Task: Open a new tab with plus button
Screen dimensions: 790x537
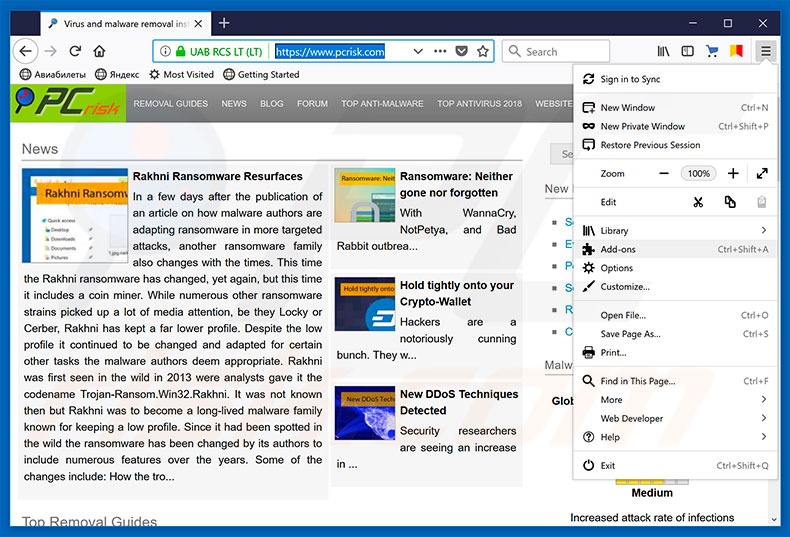Action: pyautogui.click(x=224, y=23)
